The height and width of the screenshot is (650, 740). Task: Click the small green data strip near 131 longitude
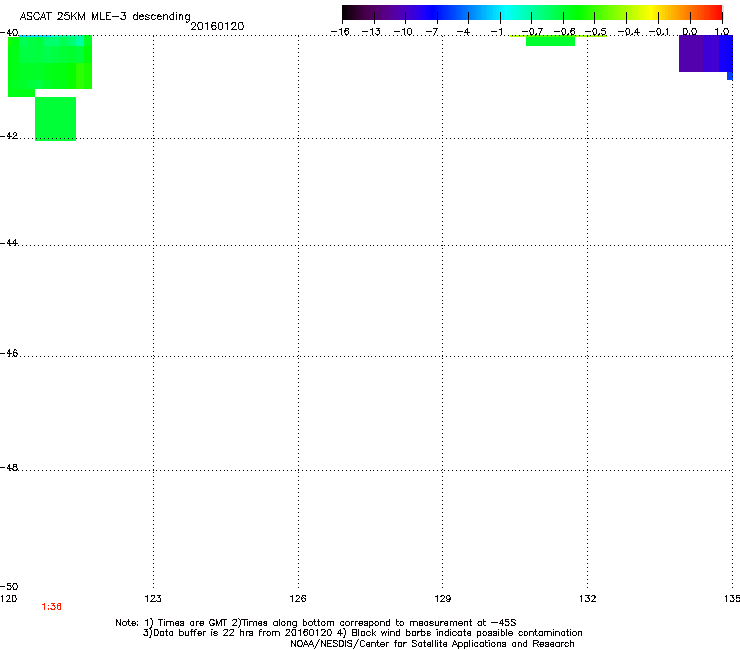pos(550,41)
